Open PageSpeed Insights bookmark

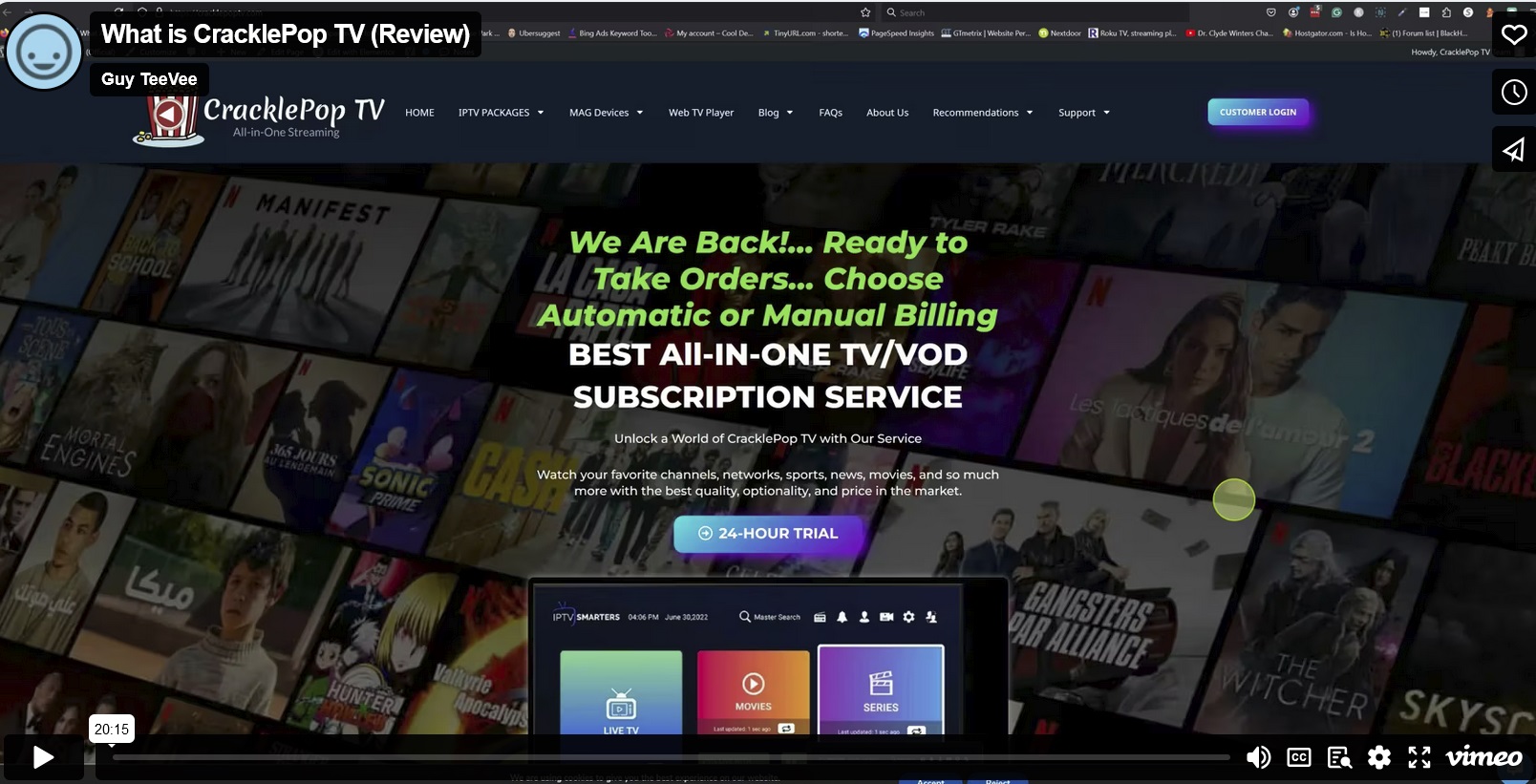click(x=896, y=33)
